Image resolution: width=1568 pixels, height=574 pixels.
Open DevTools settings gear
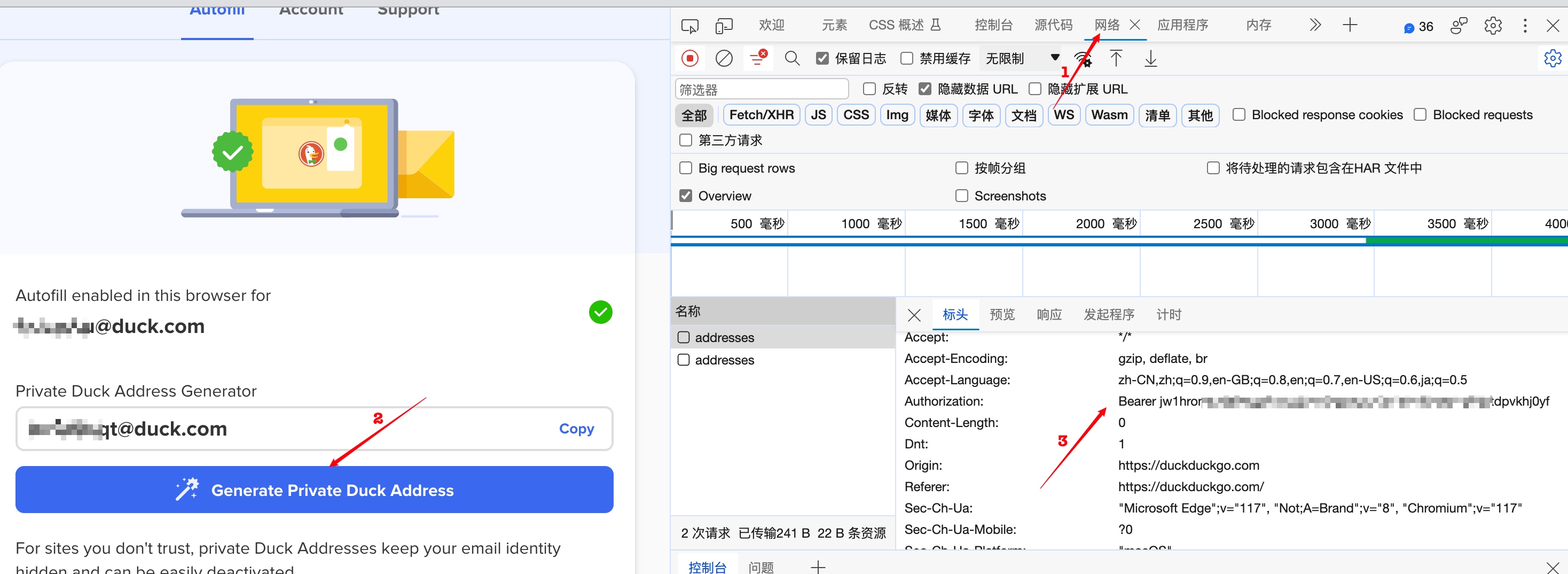pyautogui.click(x=1493, y=26)
